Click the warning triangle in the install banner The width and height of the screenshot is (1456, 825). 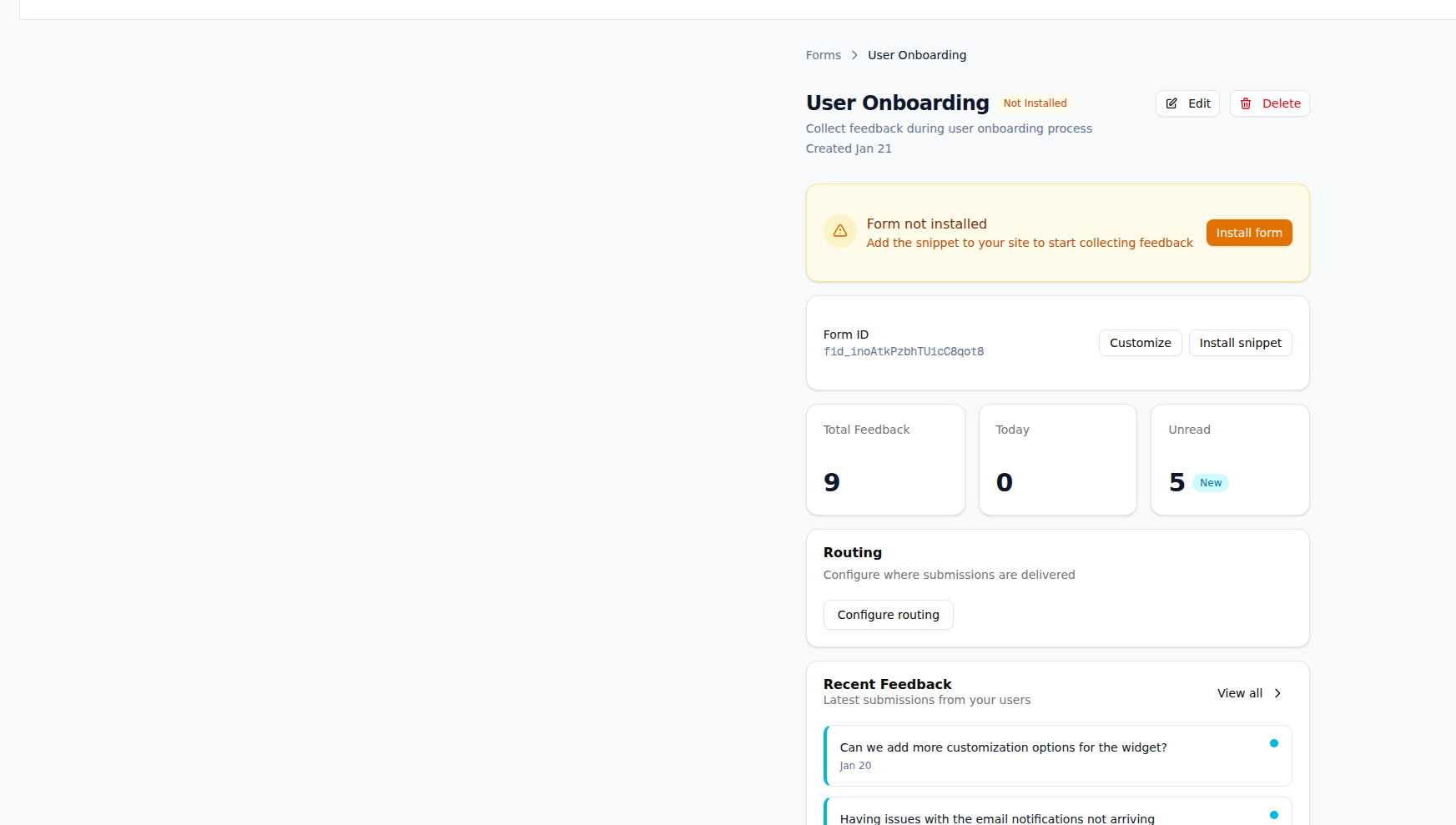tap(840, 231)
